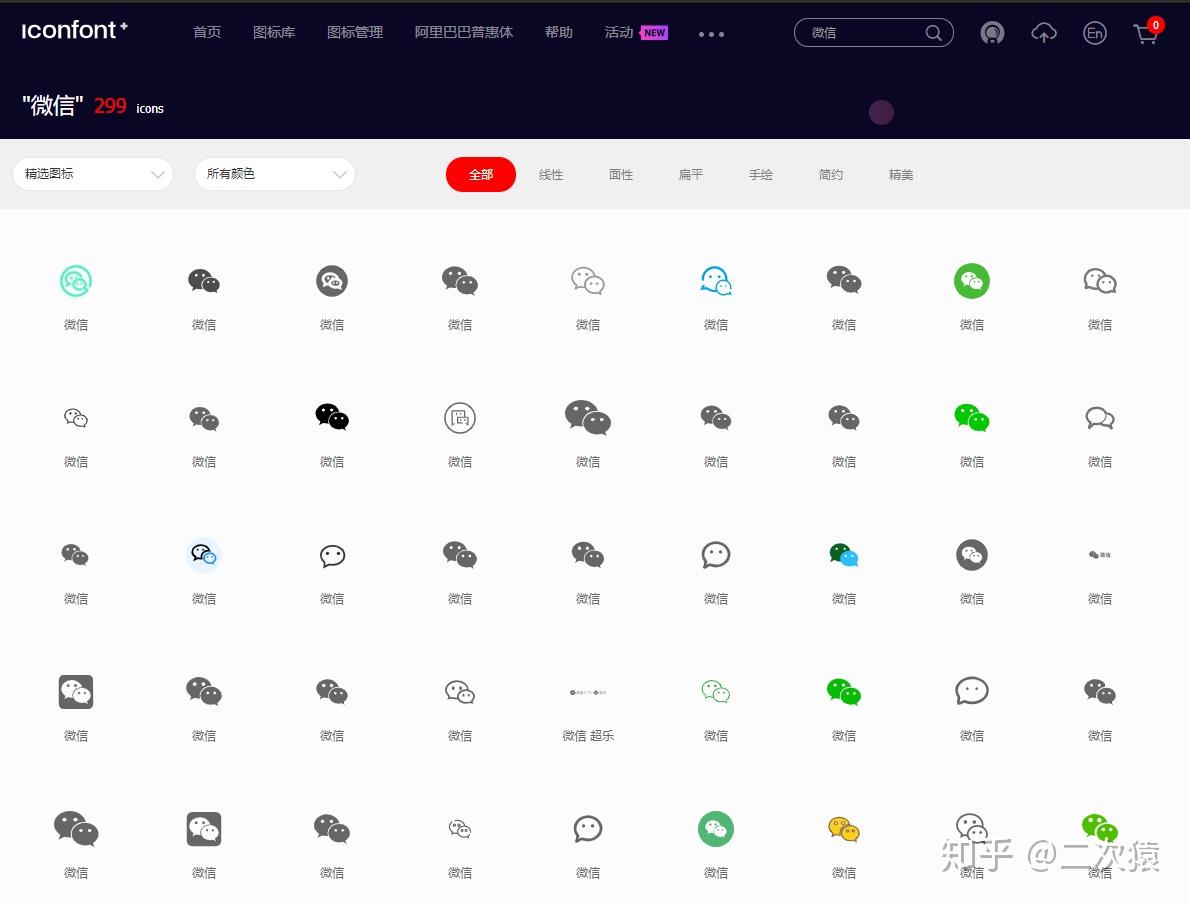This screenshot has height=904, width=1190.
Task: Select the bright green WeChat icon in second row
Action: 971,417
